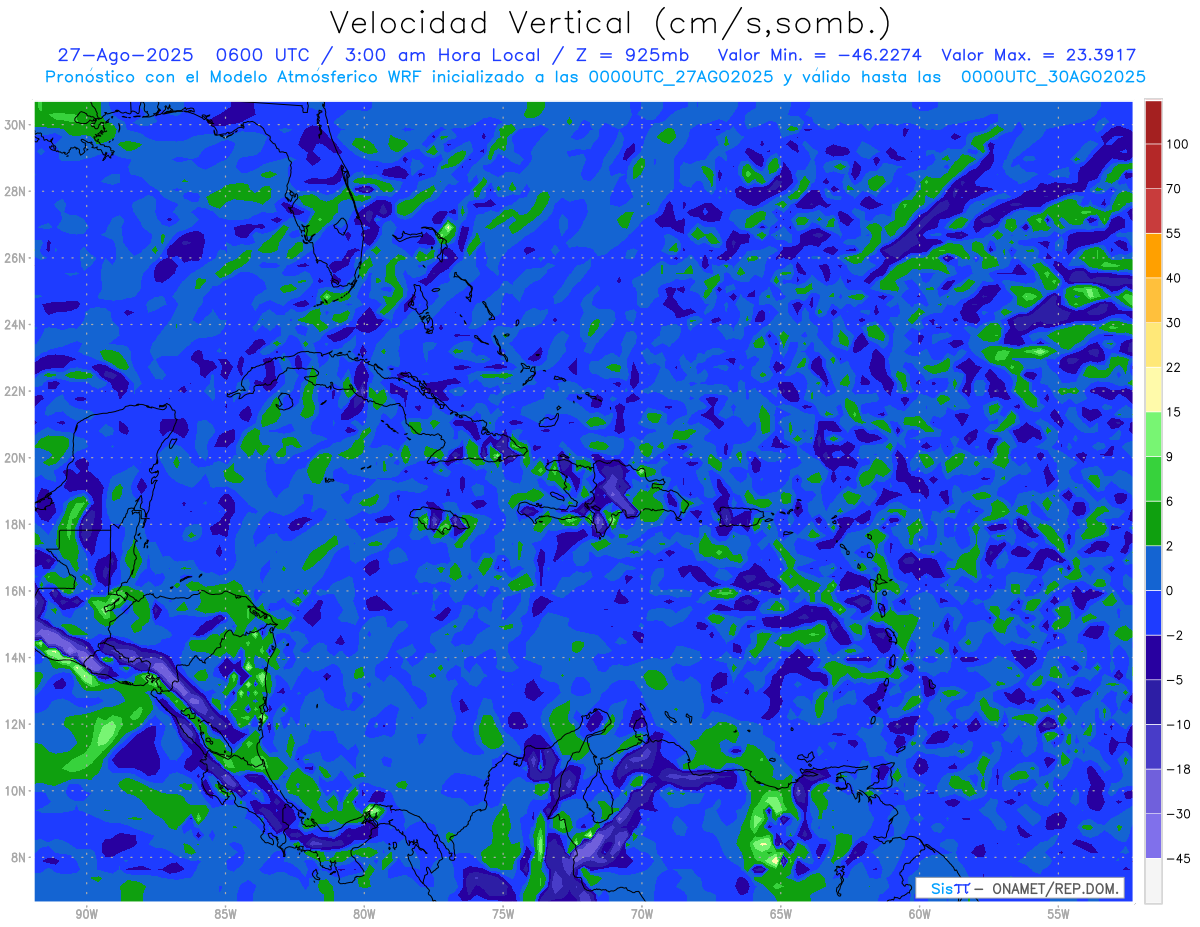This screenshot has width=1200, height=927.
Task: Click the 18N latitude label
Action: pyautogui.click(x=17, y=524)
